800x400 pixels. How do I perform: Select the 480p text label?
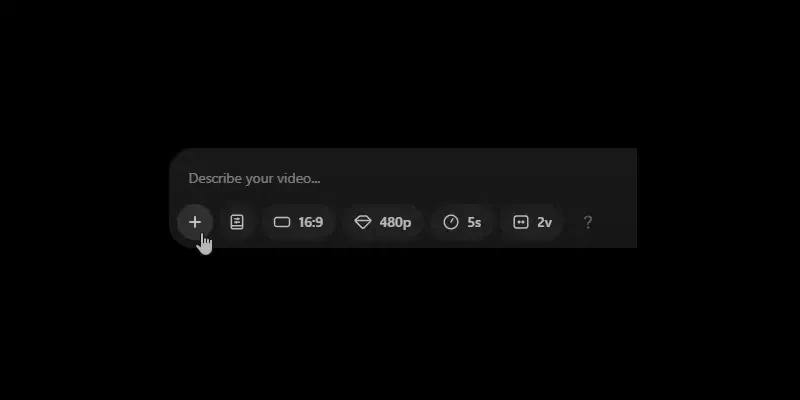pyautogui.click(x=395, y=222)
